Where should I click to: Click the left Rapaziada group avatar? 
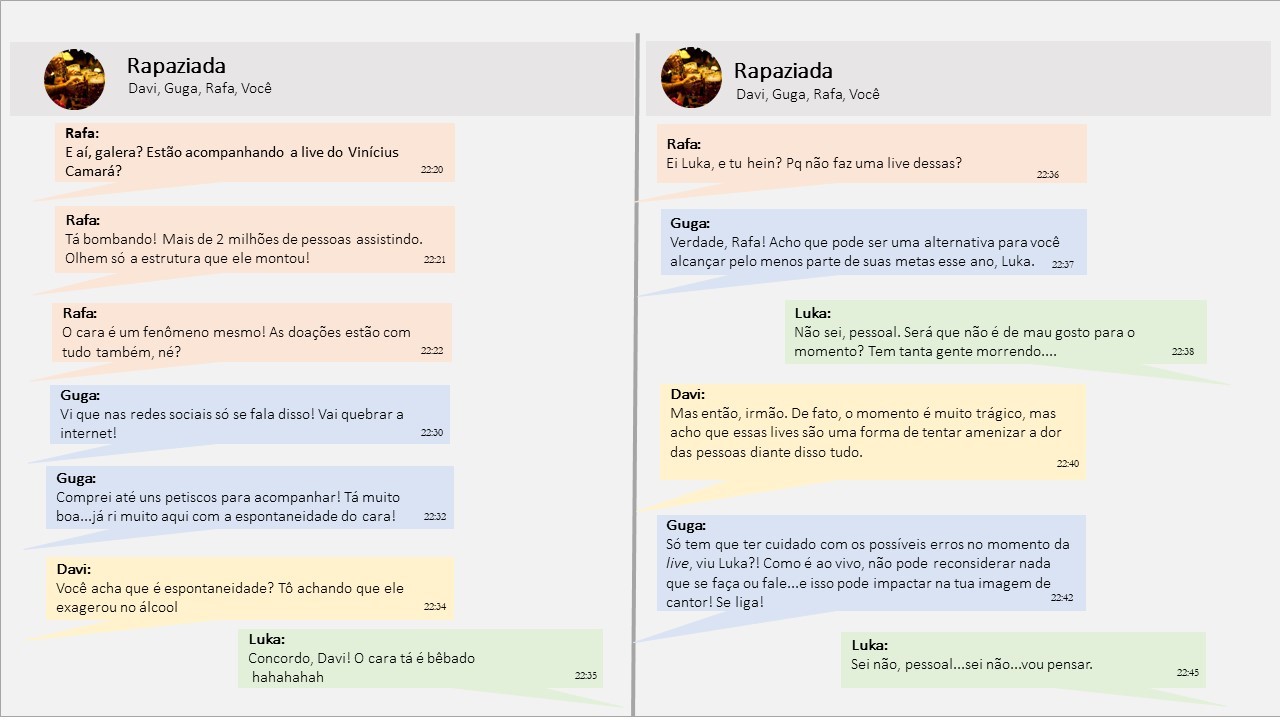tap(74, 79)
